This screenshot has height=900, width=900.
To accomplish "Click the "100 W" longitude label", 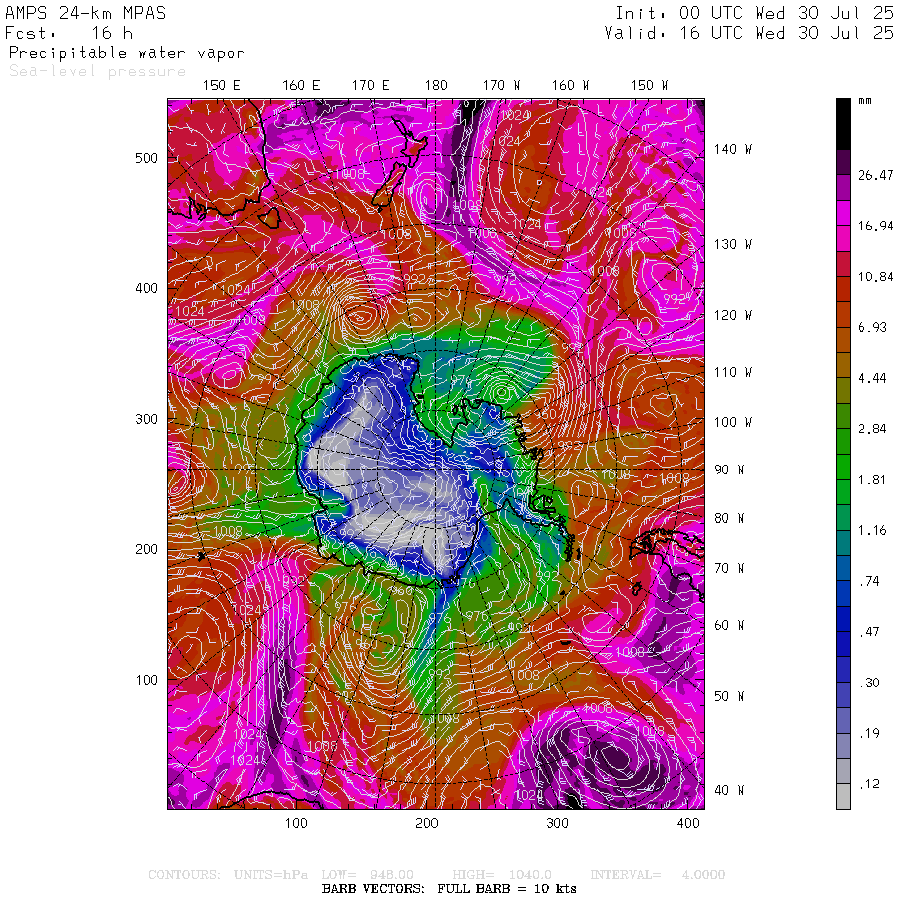I will pos(733,422).
